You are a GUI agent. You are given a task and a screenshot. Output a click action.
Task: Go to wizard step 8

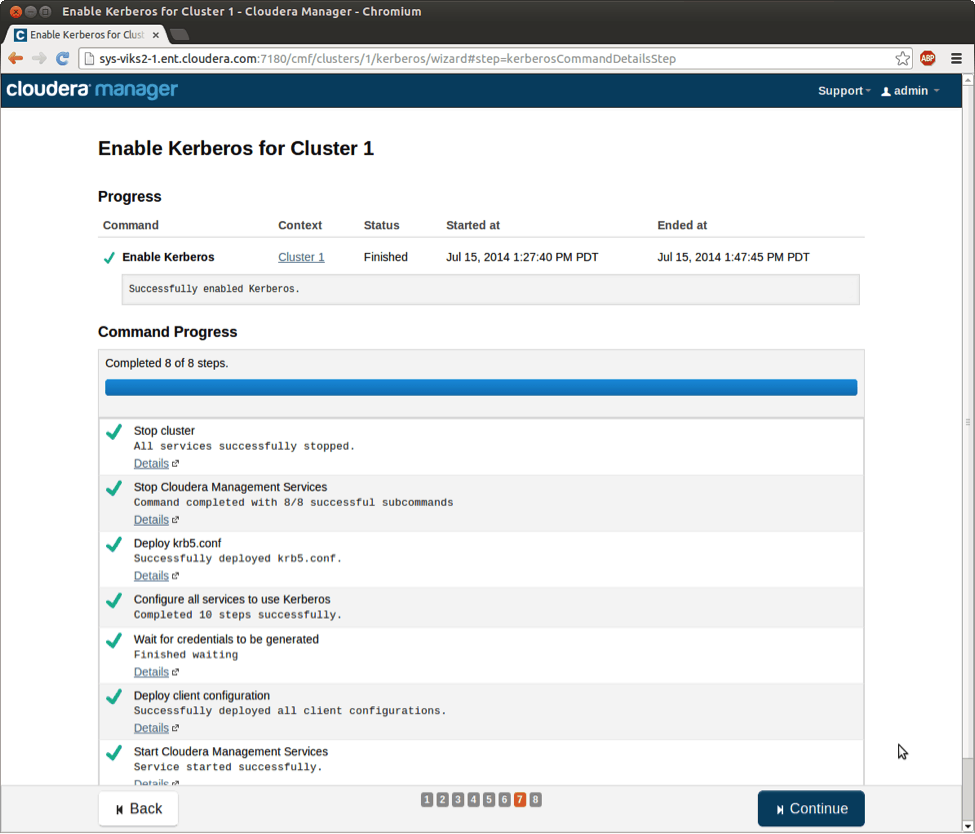pos(536,799)
